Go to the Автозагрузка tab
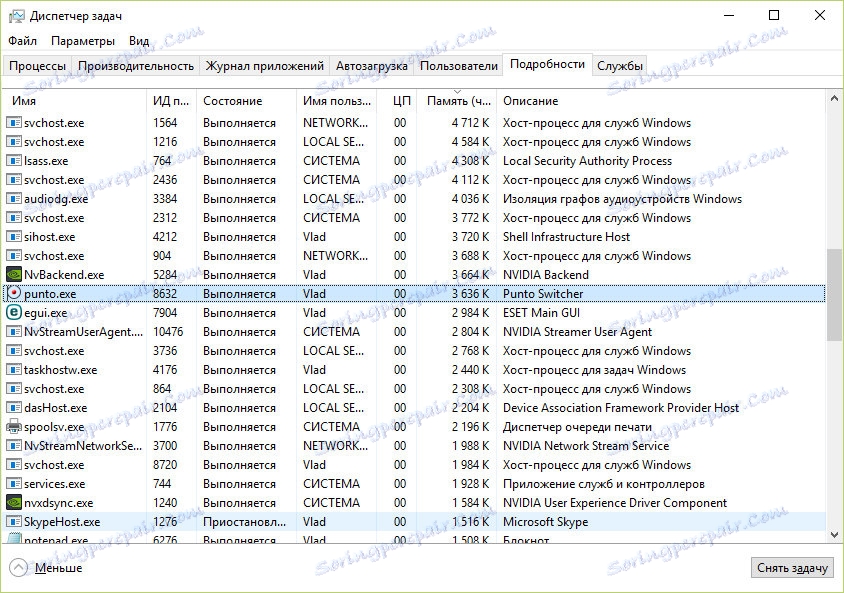Screen dimensions: 844x593 tap(371, 66)
